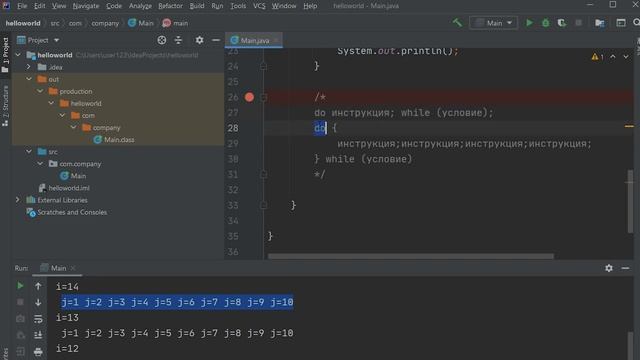Open the File menu
This screenshot has width=640, height=360.
22,6
